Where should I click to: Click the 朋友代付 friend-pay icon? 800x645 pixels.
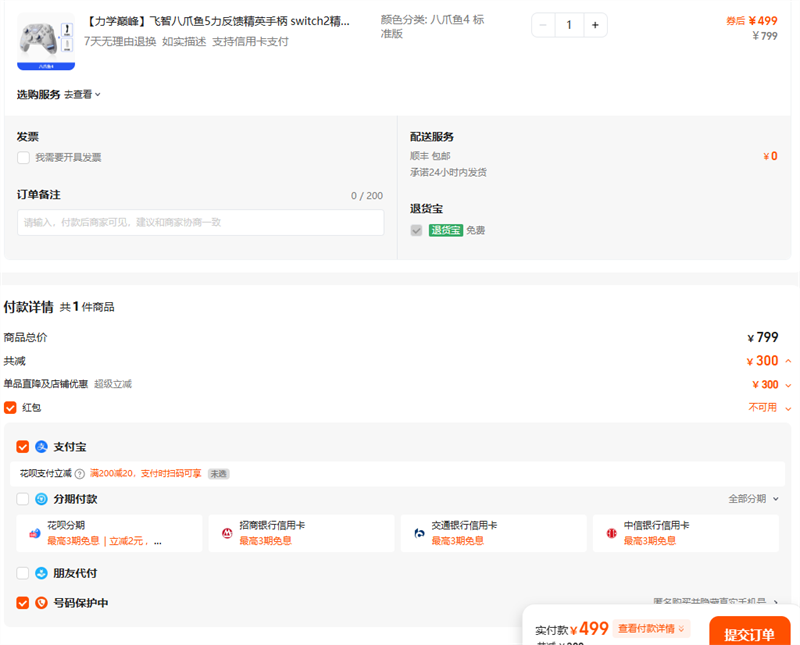click(x=41, y=572)
